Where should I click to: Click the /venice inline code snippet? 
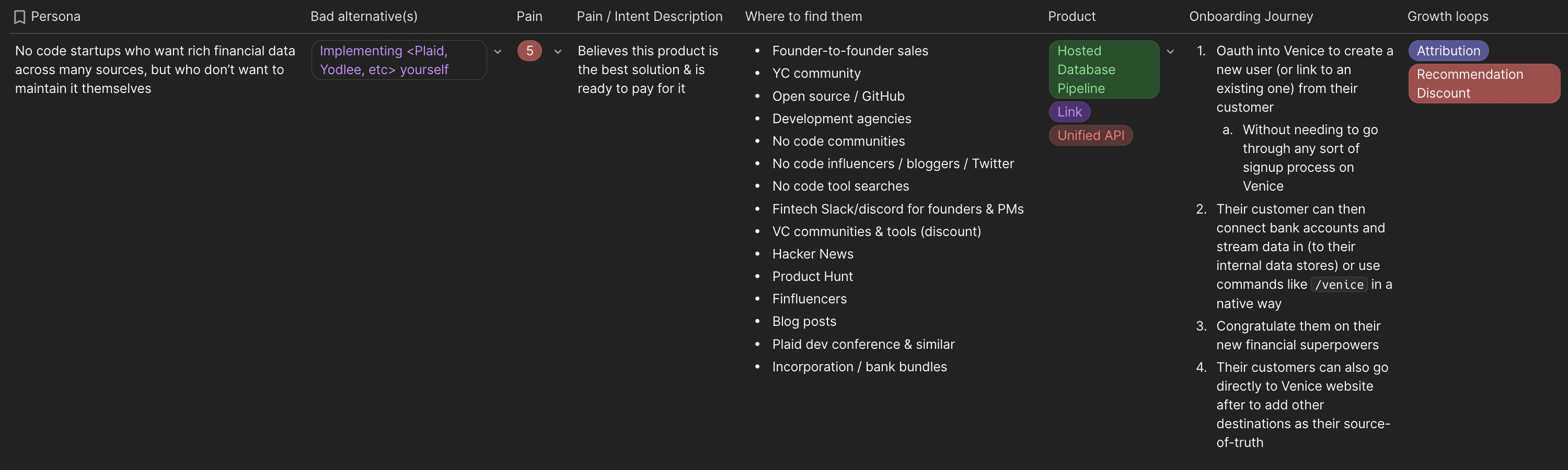click(x=1339, y=285)
